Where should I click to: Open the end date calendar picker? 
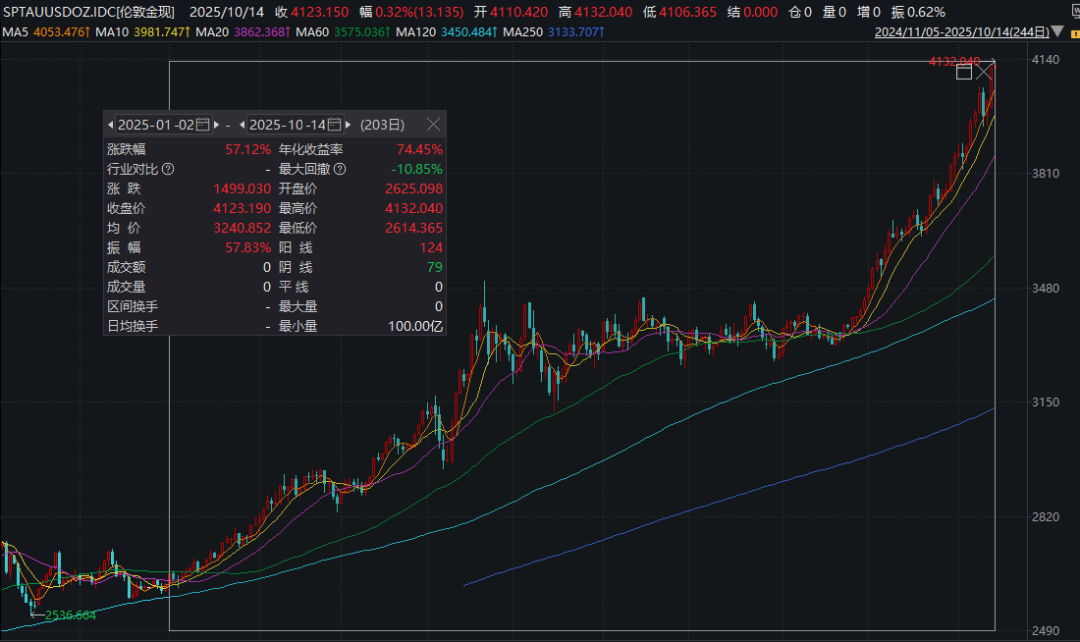pyautogui.click(x=335, y=125)
